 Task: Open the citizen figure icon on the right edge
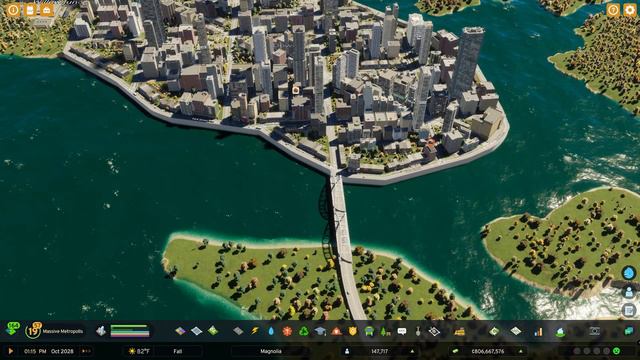point(629,292)
